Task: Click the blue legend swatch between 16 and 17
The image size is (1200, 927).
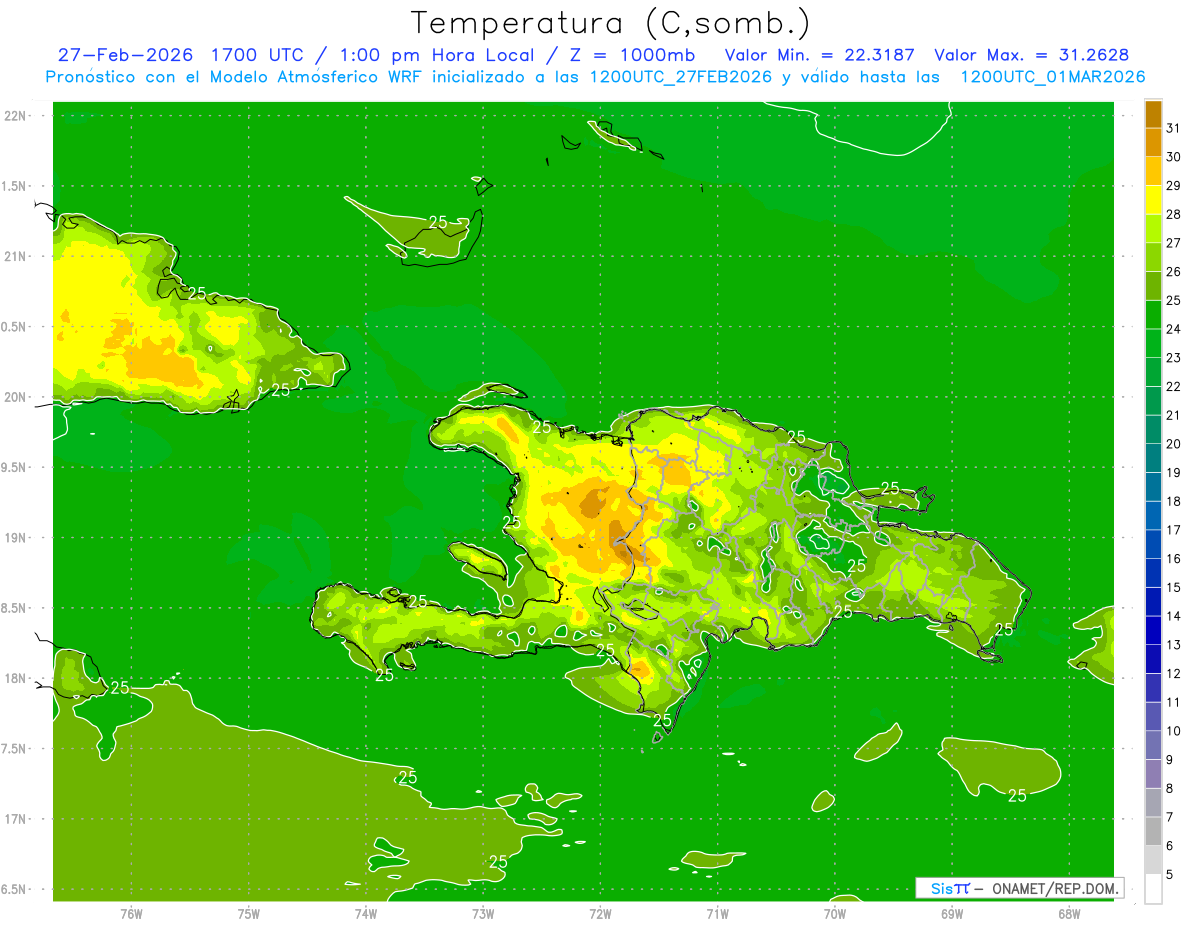Action: [x=1153, y=544]
